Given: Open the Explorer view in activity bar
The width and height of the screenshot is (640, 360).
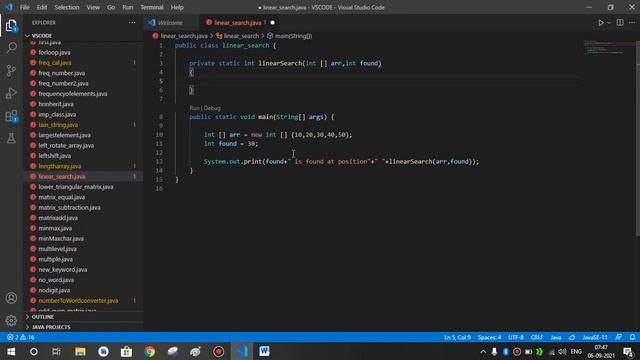Looking at the screenshot, I should click(11, 26).
